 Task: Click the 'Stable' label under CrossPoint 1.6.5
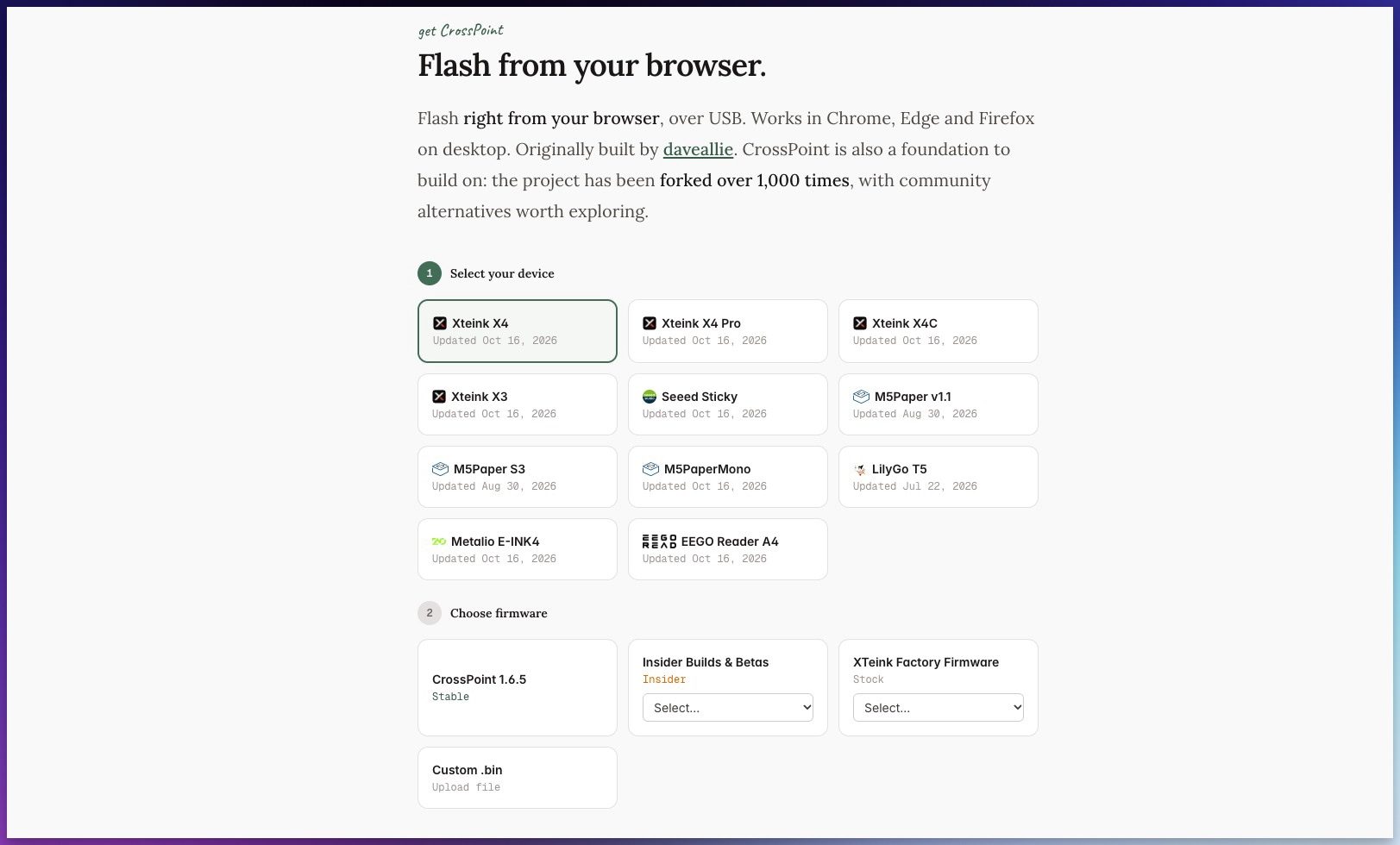click(x=450, y=697)
